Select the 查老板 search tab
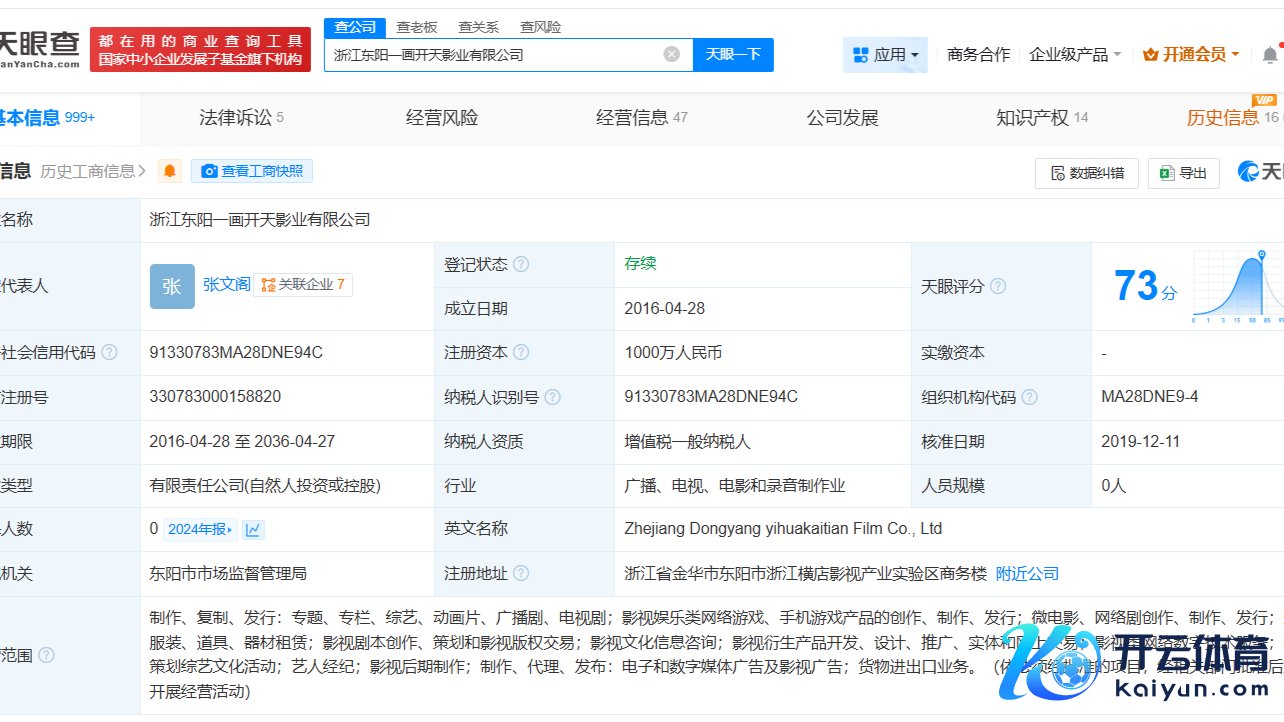 tap(416, 27)
